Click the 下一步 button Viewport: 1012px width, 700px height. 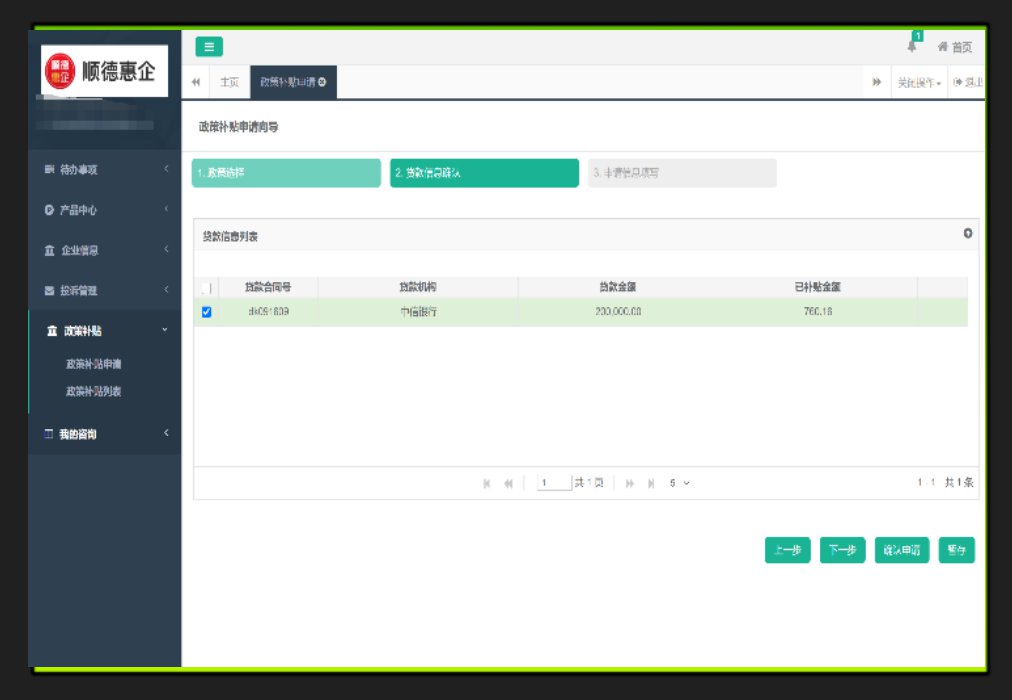coord(842,551)
